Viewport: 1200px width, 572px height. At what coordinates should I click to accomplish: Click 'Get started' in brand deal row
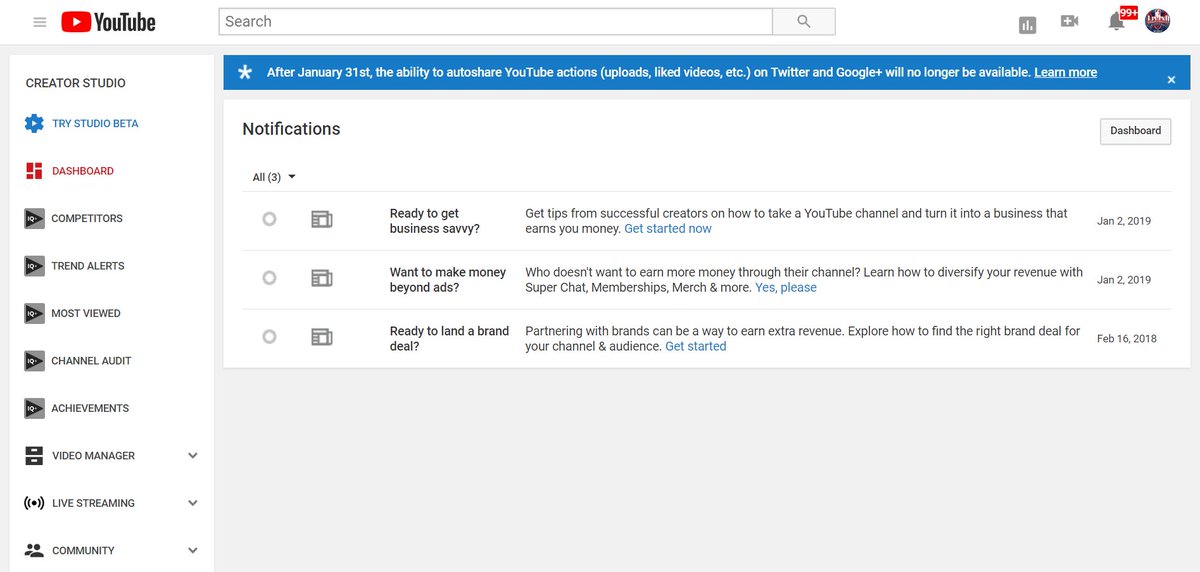[x=696, y=347]
